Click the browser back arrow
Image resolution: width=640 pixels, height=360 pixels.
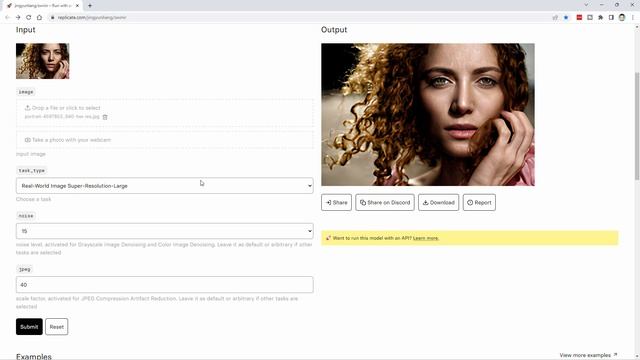pos(7,18)
